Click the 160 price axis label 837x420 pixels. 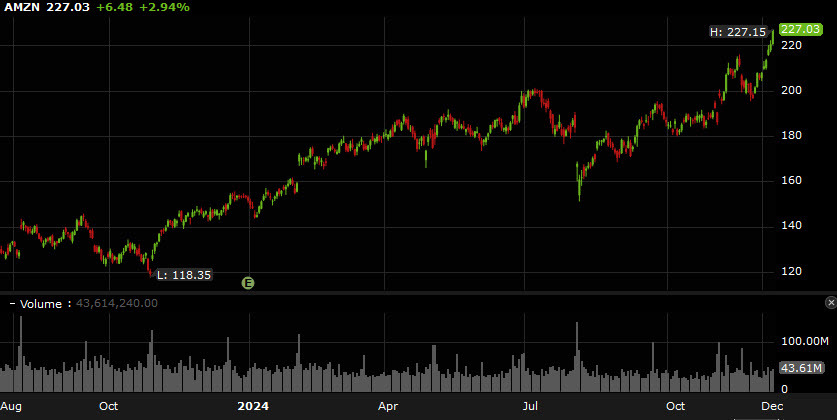pos(791,180)
